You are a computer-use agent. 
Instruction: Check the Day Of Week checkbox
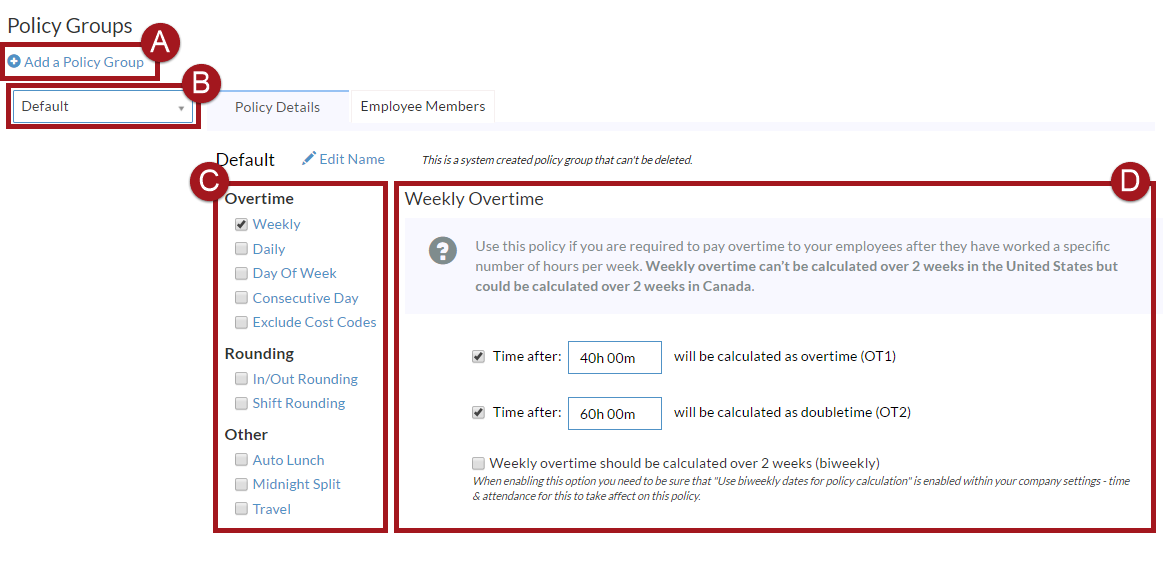pyautogui.click(x=241, y=273)
